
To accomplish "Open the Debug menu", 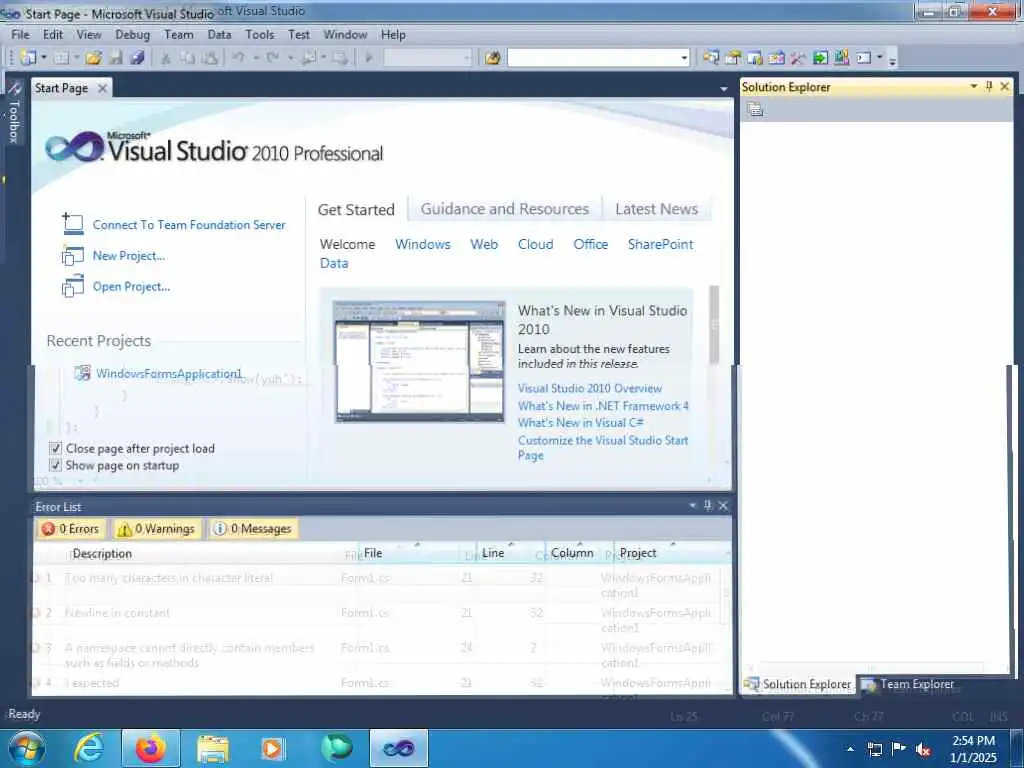I will tap(133, 35).
